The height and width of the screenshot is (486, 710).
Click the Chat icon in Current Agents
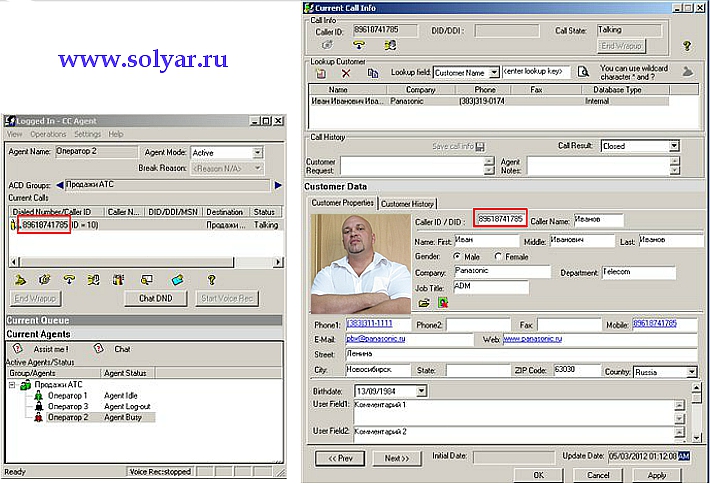(98, 349)
